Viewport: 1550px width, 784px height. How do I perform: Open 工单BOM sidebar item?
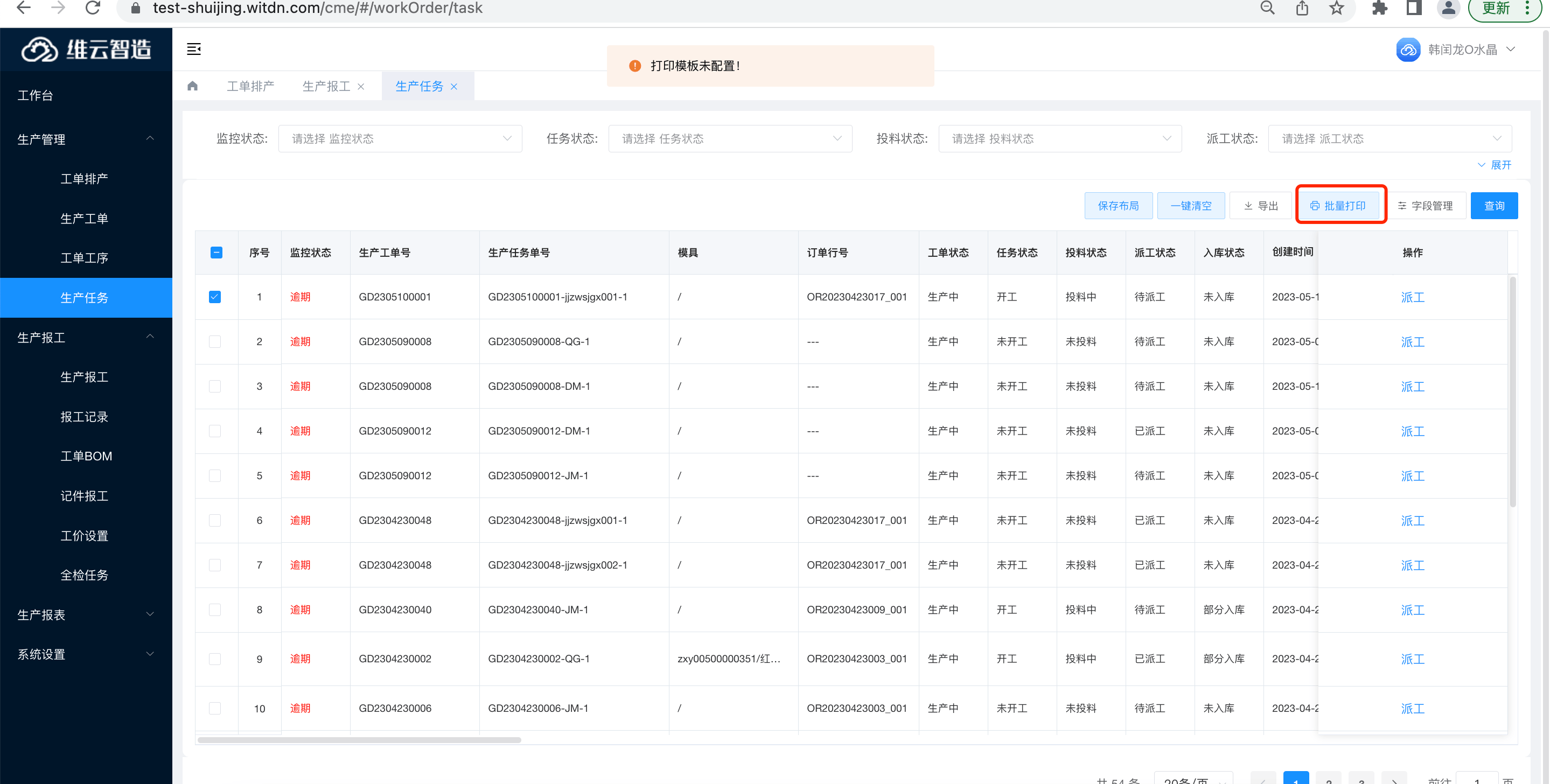(x=86, y=456)
